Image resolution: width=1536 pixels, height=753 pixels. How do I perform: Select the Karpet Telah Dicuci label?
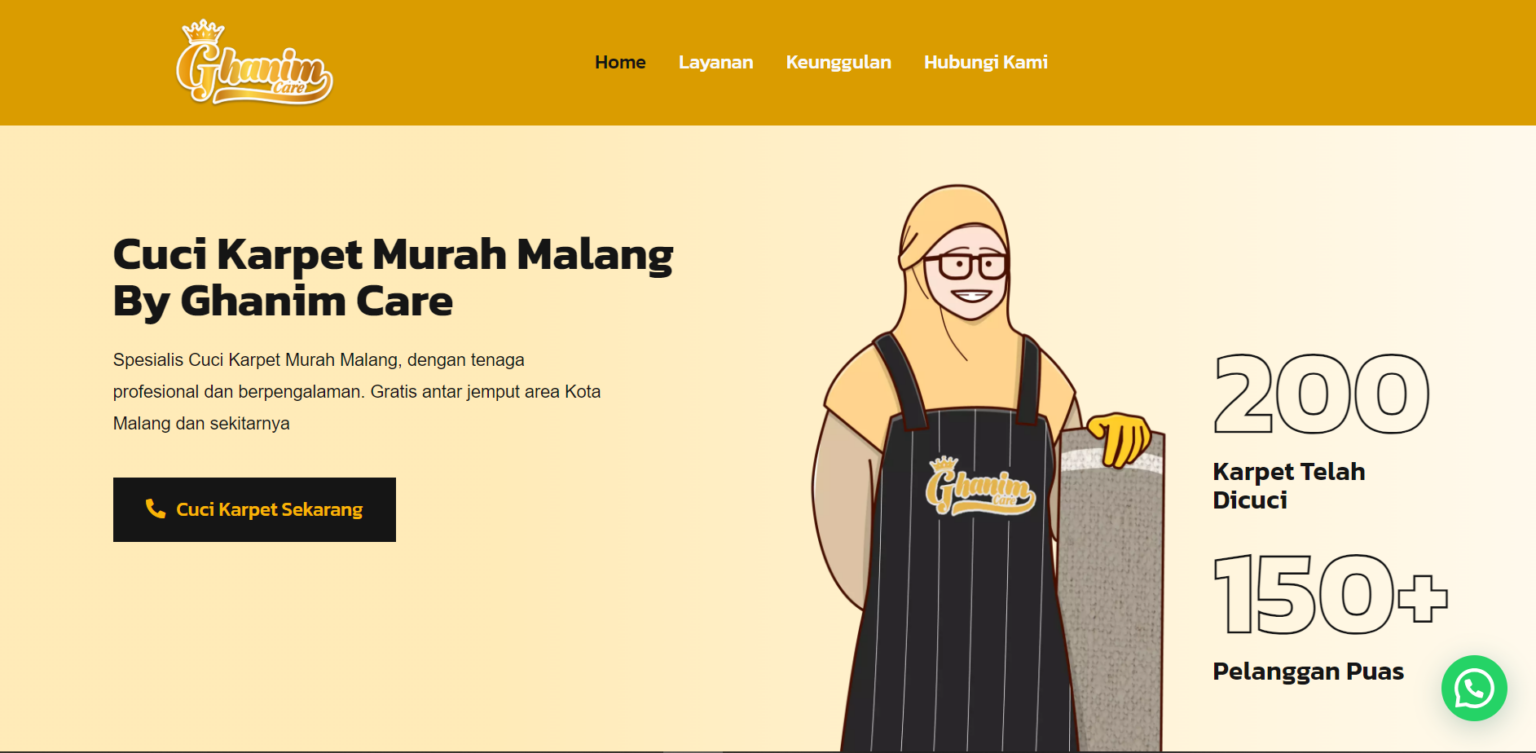[x=1289, y=486]
